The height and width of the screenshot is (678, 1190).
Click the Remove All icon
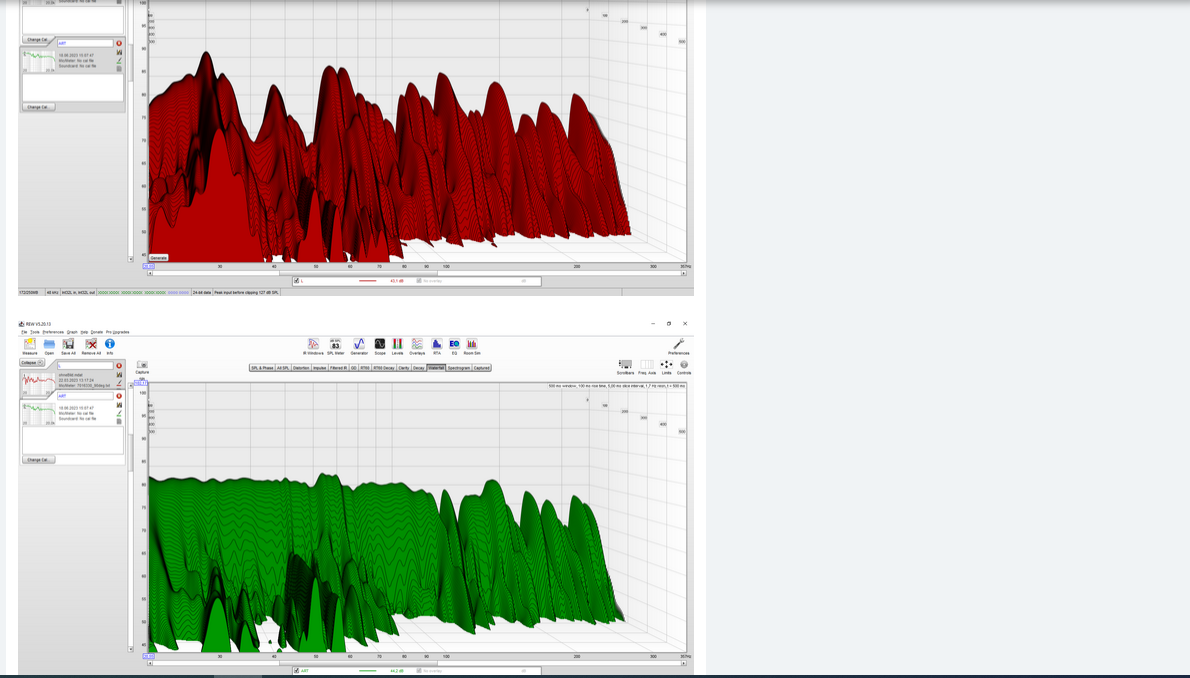point(91,345)
